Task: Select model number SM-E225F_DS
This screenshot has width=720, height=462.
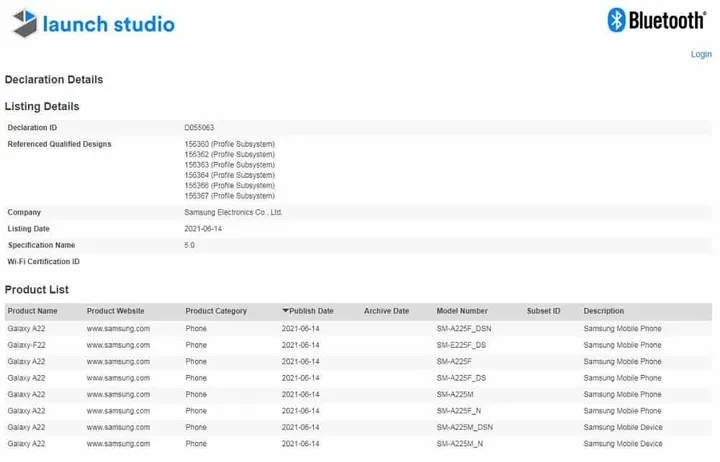Action: [461, 344]
